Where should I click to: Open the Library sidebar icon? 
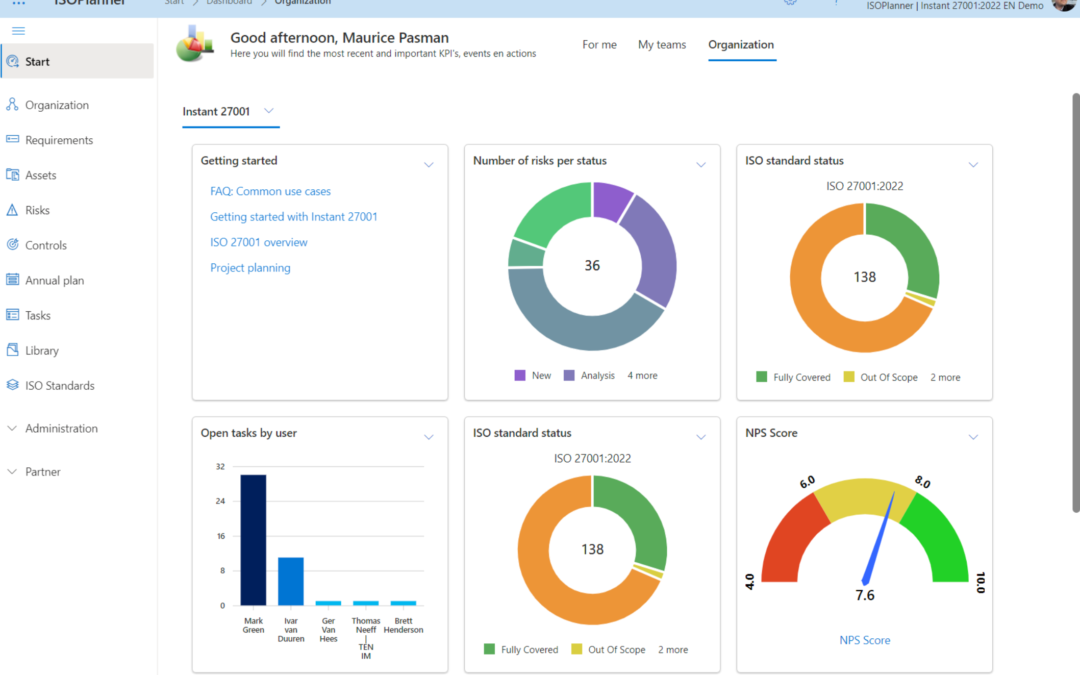click(x=12, y=350)
